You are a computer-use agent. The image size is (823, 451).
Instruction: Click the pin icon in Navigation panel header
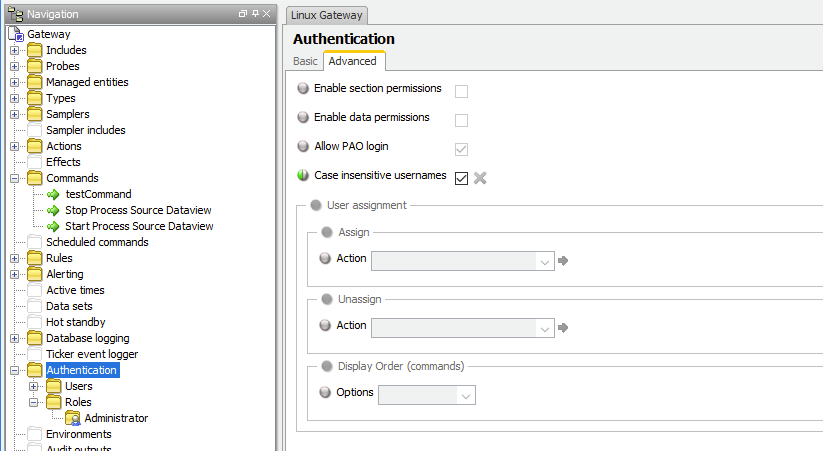pyautogui.click(x=254, y=14)
